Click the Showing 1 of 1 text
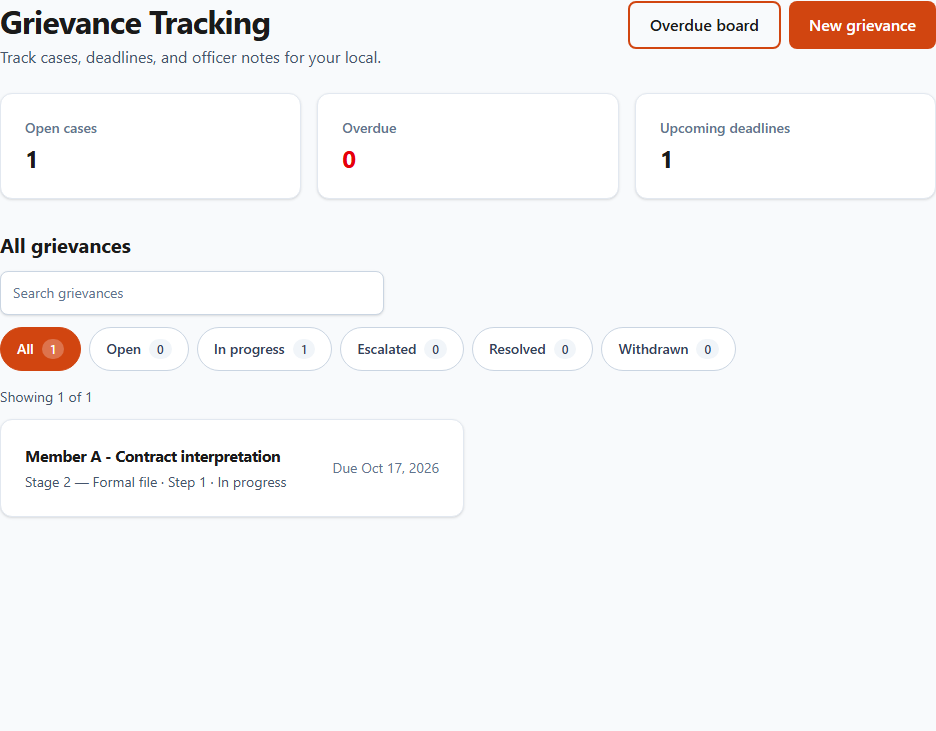 click(x=46, y=397)
